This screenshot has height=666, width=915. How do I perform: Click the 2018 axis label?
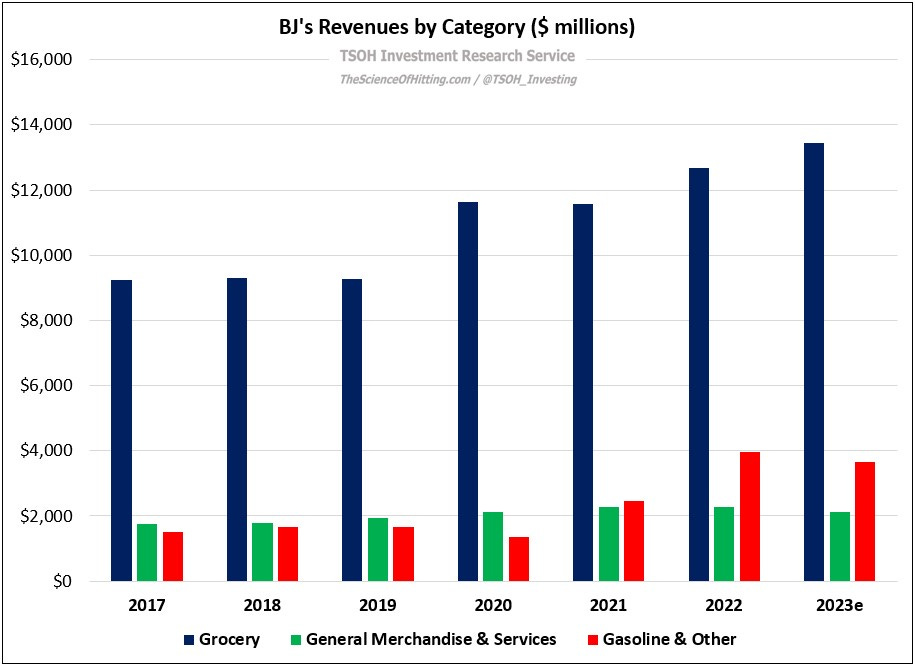coord(262,605)
